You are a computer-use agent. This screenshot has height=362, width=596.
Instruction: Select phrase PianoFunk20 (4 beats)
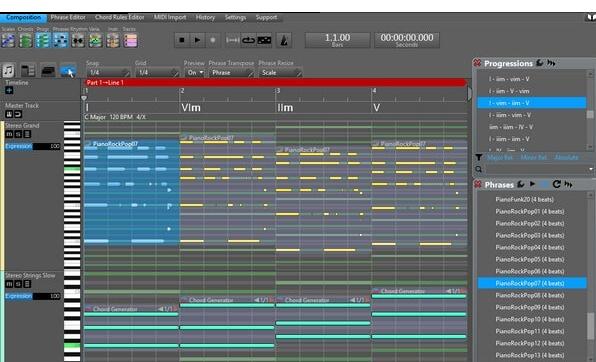click(x=525, y=199)
